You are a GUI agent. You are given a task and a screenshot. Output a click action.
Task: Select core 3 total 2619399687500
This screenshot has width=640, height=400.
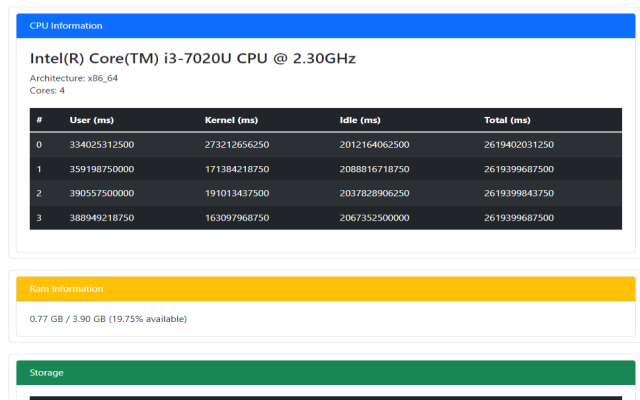[519, 218]
